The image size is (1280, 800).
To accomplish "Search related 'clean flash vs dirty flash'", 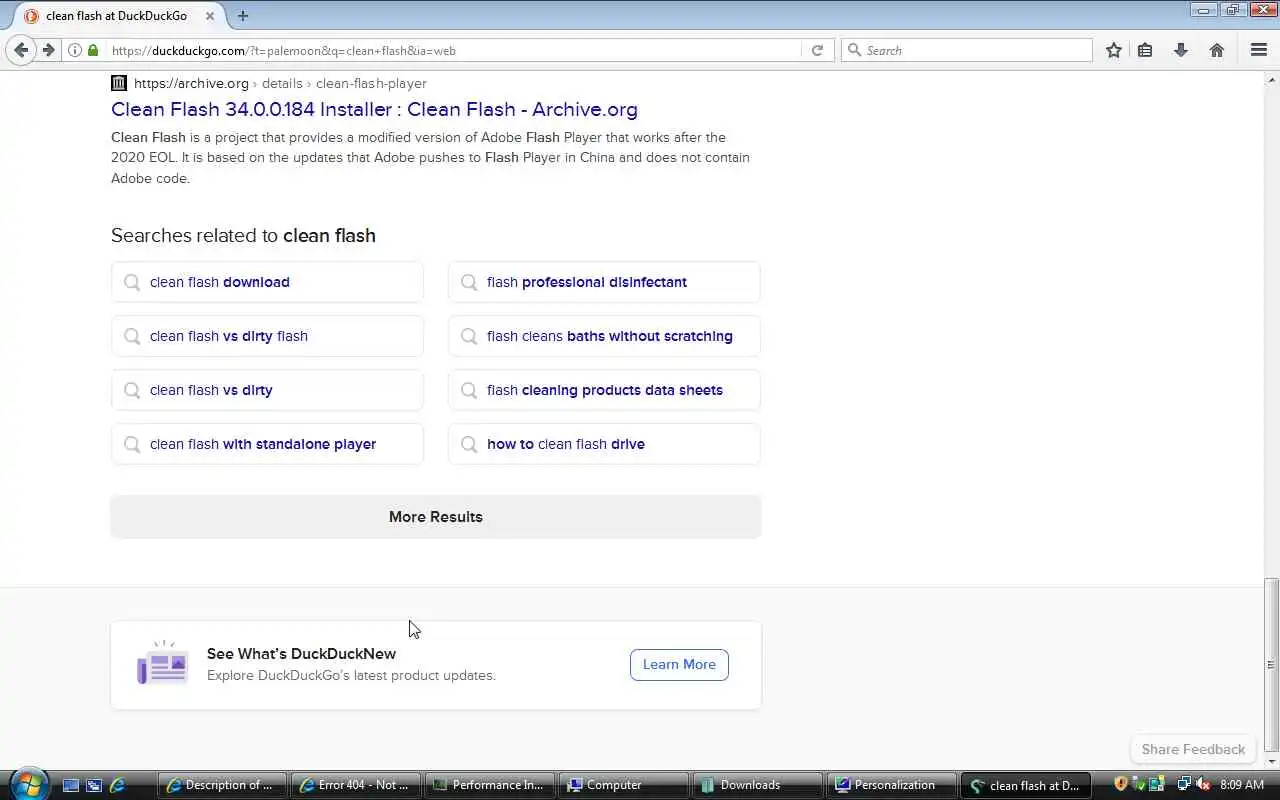I will click(267, 336).
